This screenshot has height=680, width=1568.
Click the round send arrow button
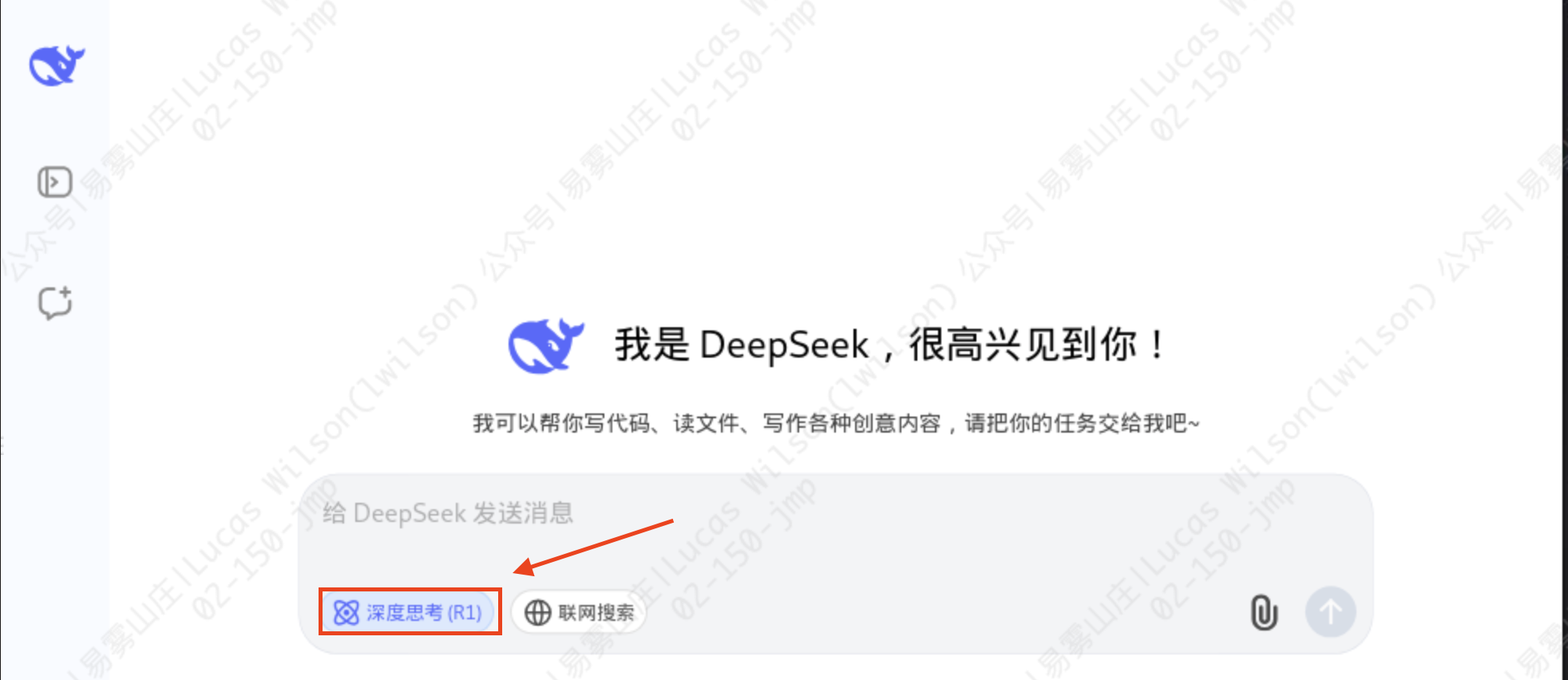pos(1330,612)
